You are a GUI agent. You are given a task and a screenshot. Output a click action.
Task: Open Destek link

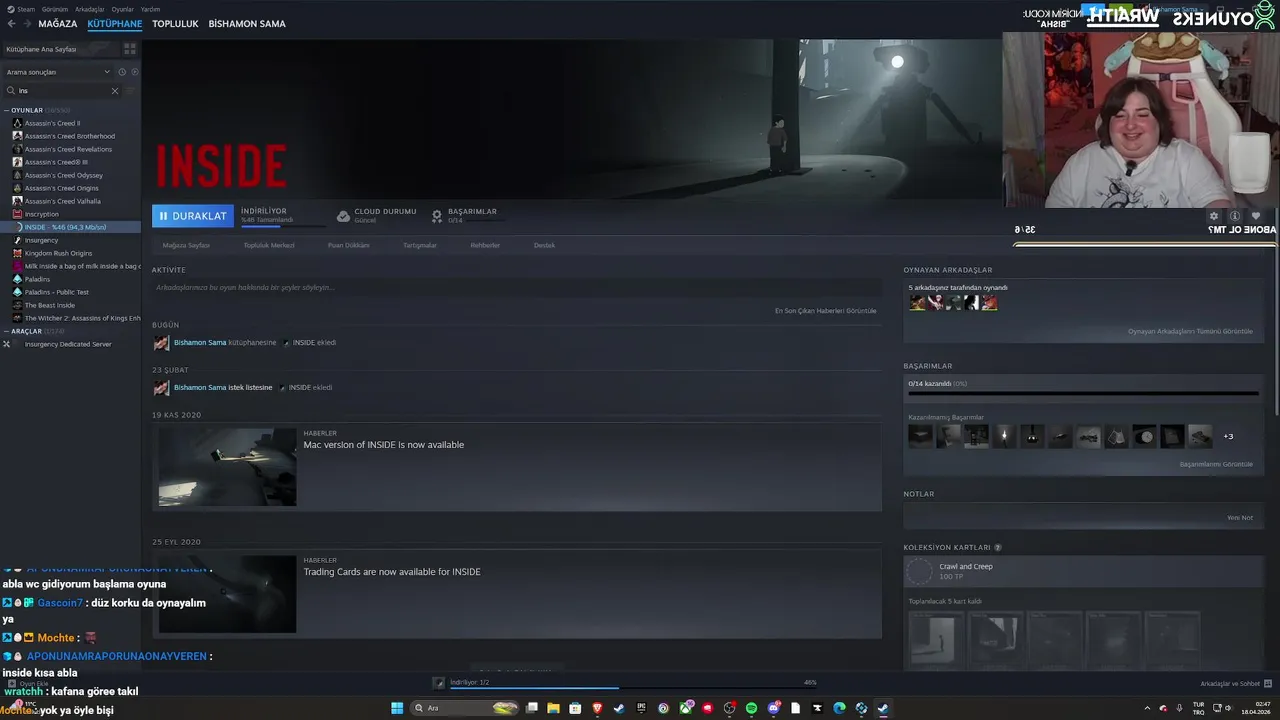click(x=544, y=245)
